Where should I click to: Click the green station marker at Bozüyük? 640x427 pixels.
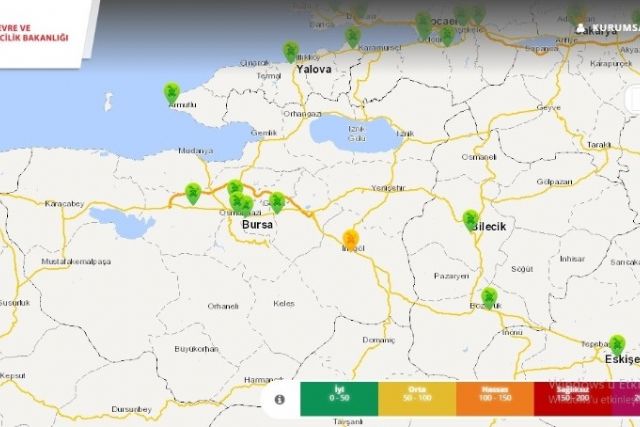pos(489,298)
